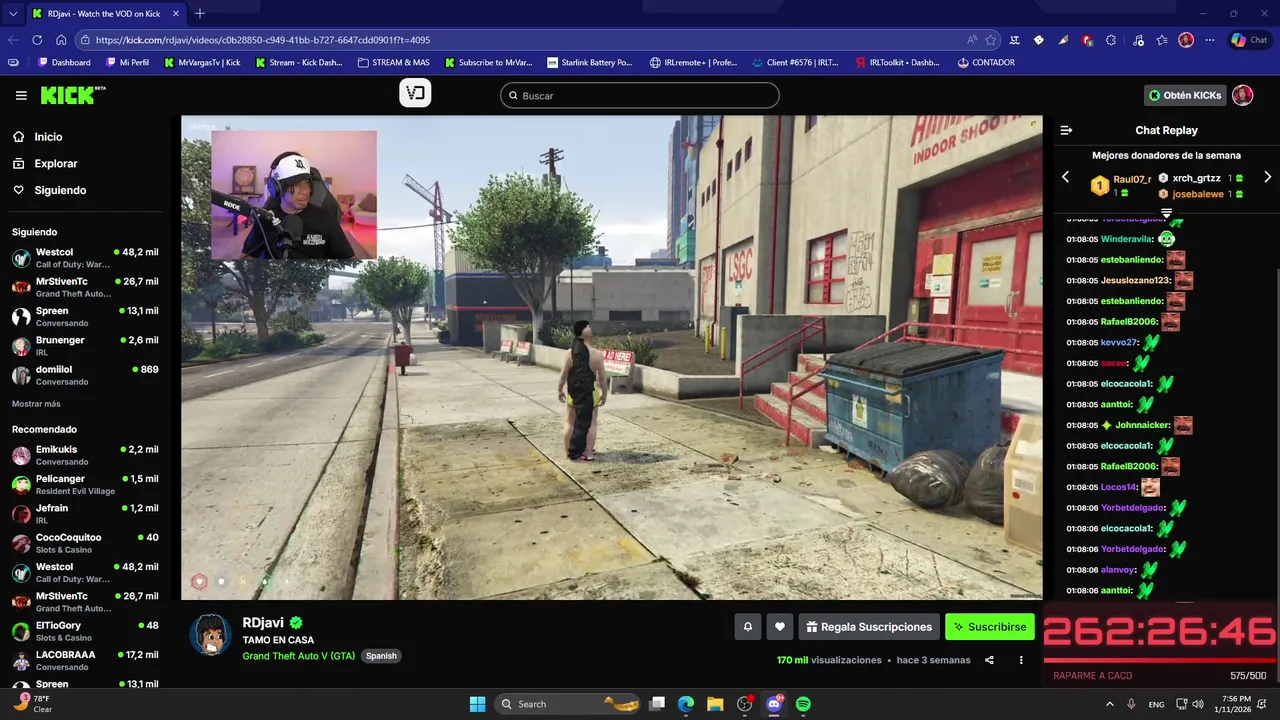1280x720 pixels.
Task: Open the Brunenger channel in sidebar
Action: click(85, 345)
